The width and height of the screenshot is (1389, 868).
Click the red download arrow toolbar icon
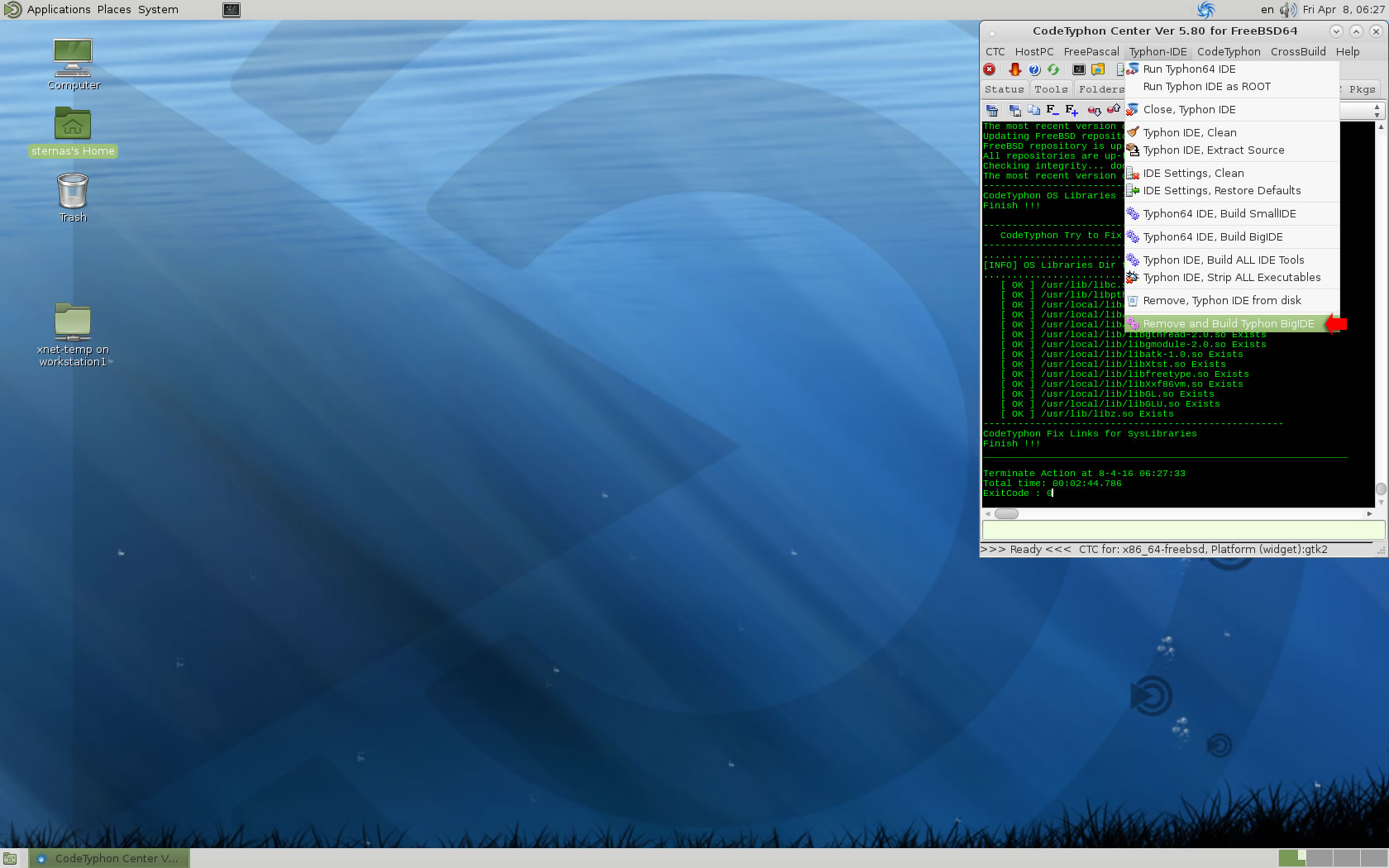tap(1015, 69)
